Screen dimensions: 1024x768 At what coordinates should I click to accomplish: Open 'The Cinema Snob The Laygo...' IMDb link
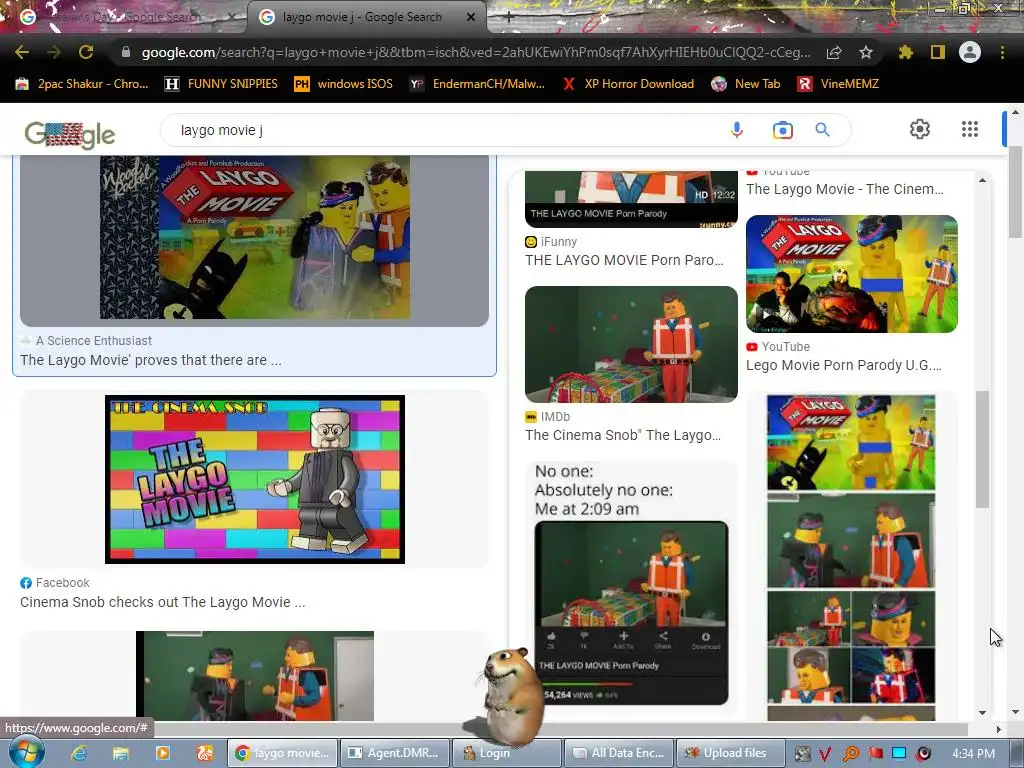[623, 435]
